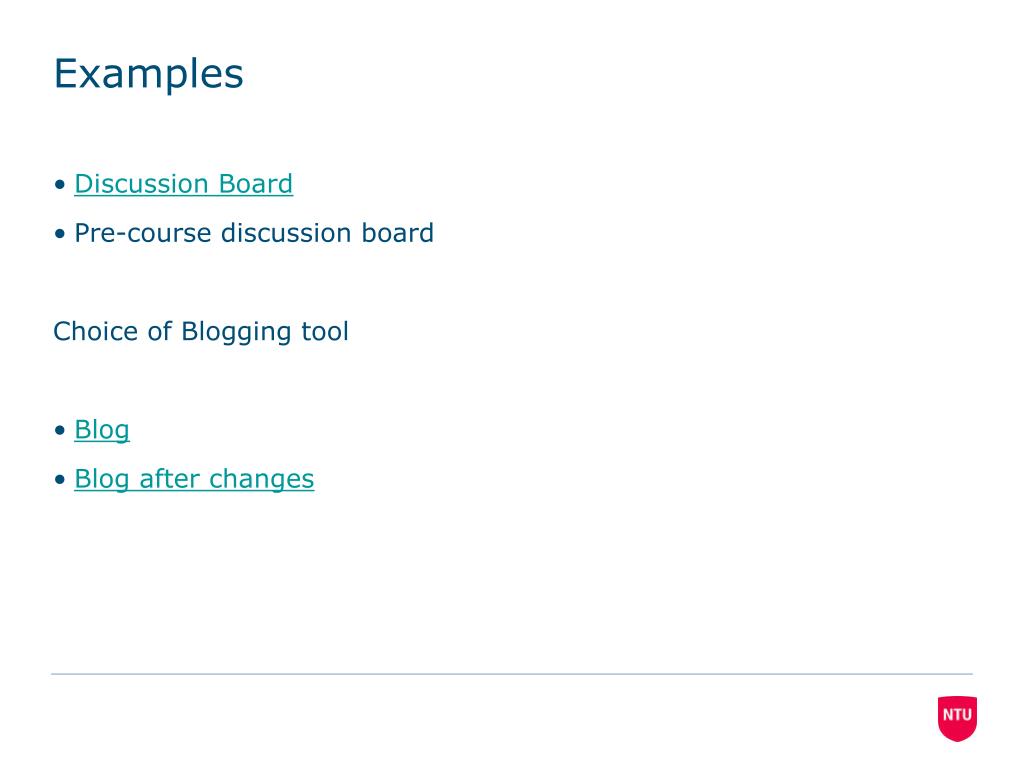Viewport: 1024px width, 768px height.
Task: Click the word 'after' in the last link
Action: point(169,479)
